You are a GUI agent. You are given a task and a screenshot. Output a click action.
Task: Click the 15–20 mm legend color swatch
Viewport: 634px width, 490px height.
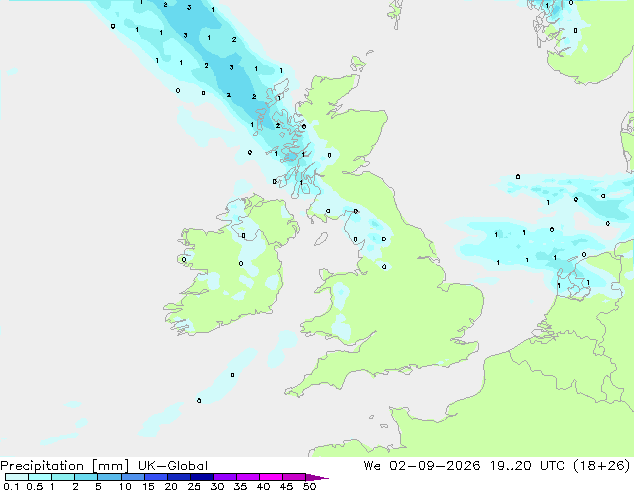coord(155,477)
